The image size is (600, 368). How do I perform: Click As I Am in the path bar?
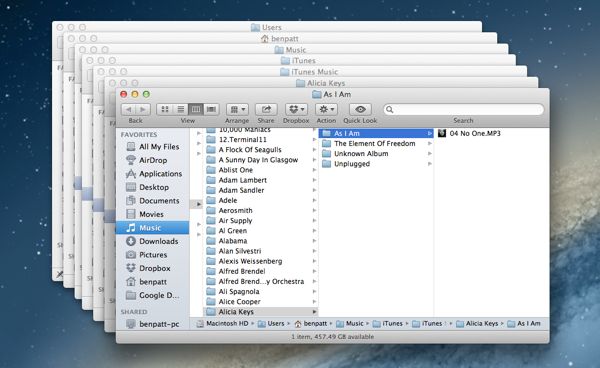[x=524, y=324]
